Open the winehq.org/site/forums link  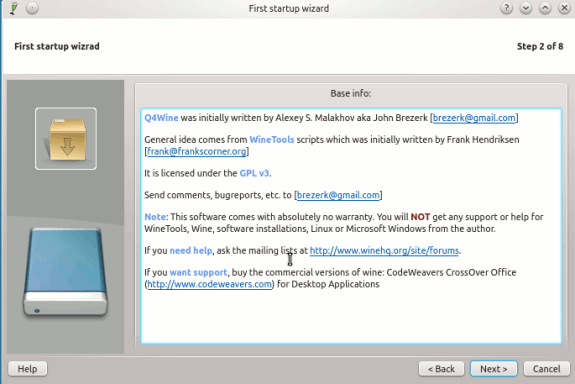pos(384,250)
